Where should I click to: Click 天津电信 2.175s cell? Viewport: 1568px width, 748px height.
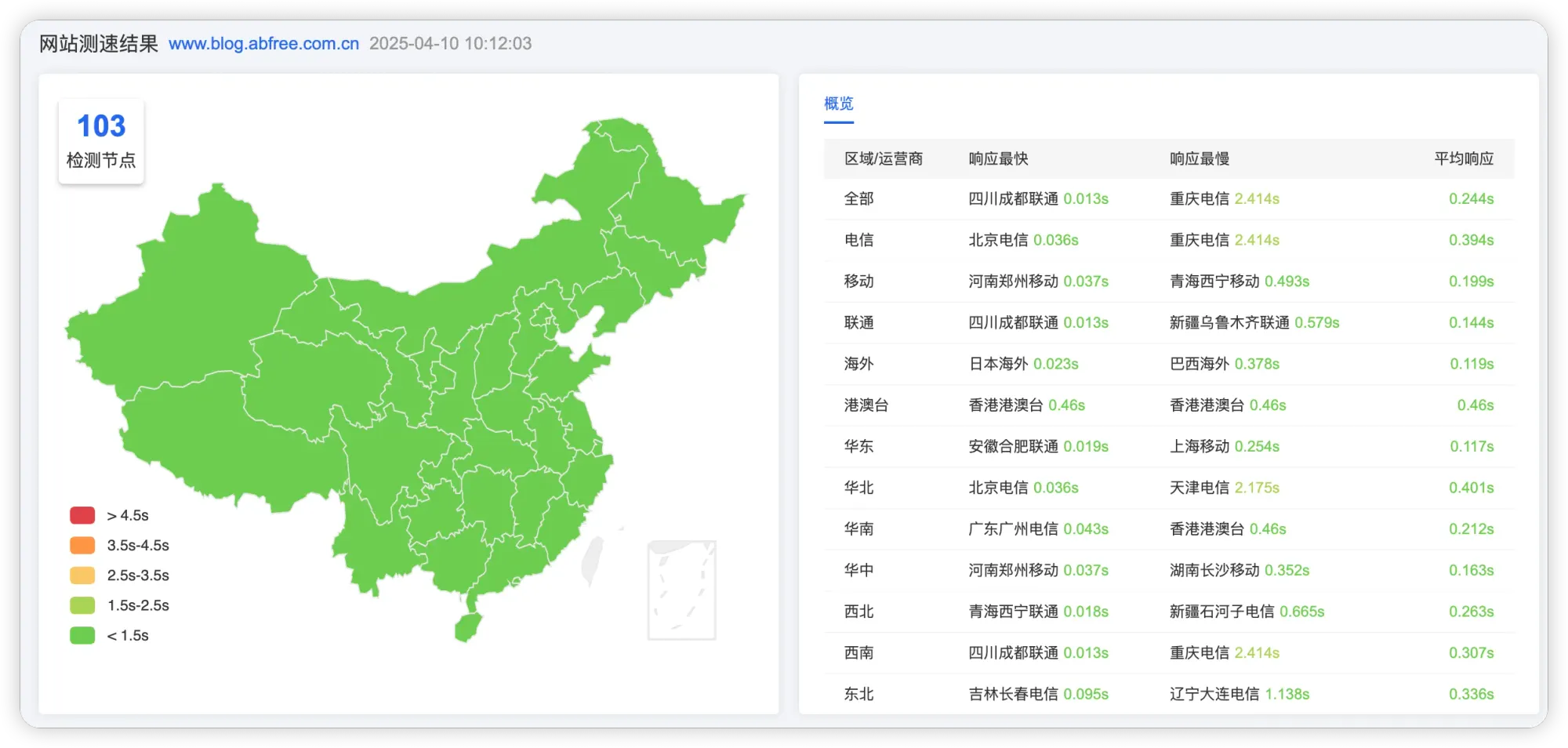pos(1225,488)
